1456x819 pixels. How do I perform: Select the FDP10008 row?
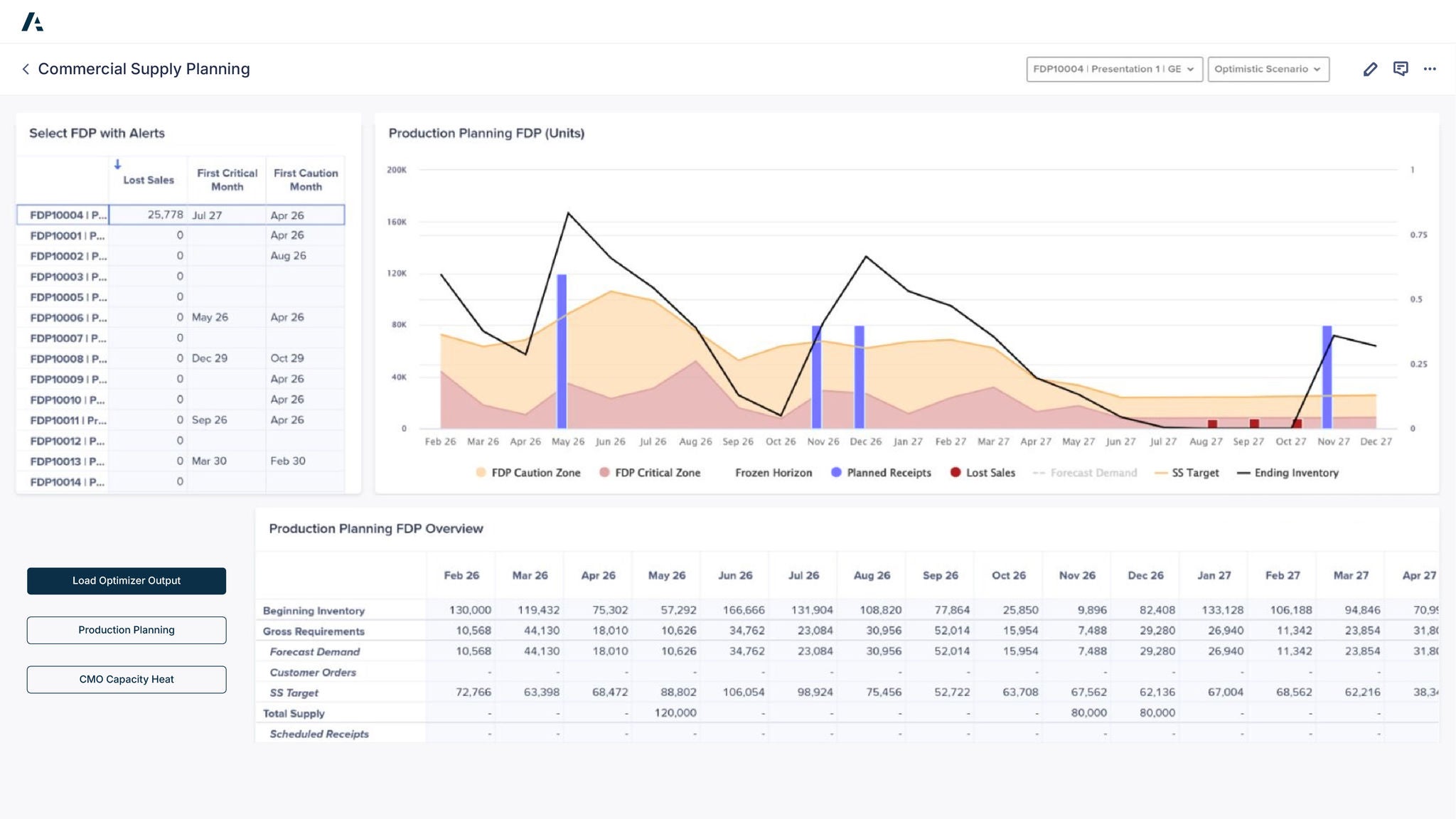pos(181,358)
